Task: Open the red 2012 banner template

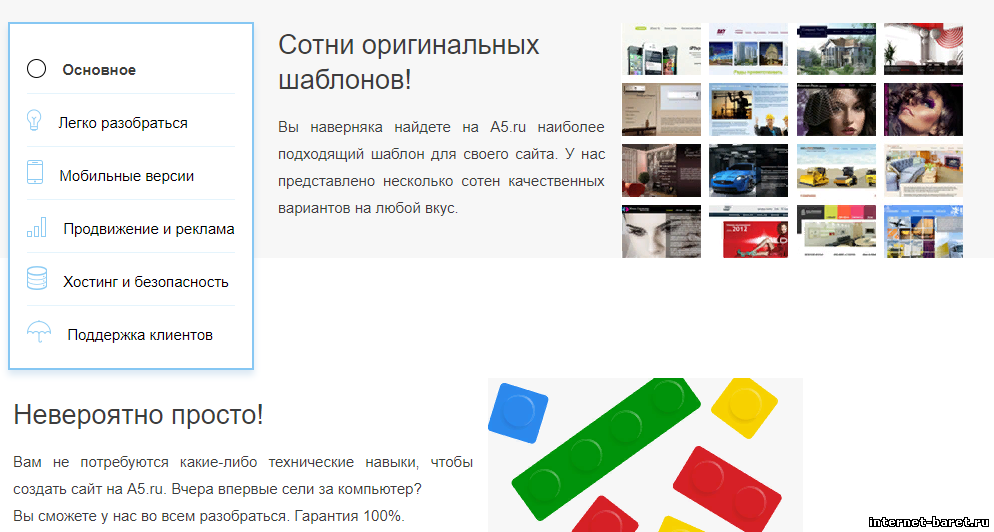Action: (748, 231)
